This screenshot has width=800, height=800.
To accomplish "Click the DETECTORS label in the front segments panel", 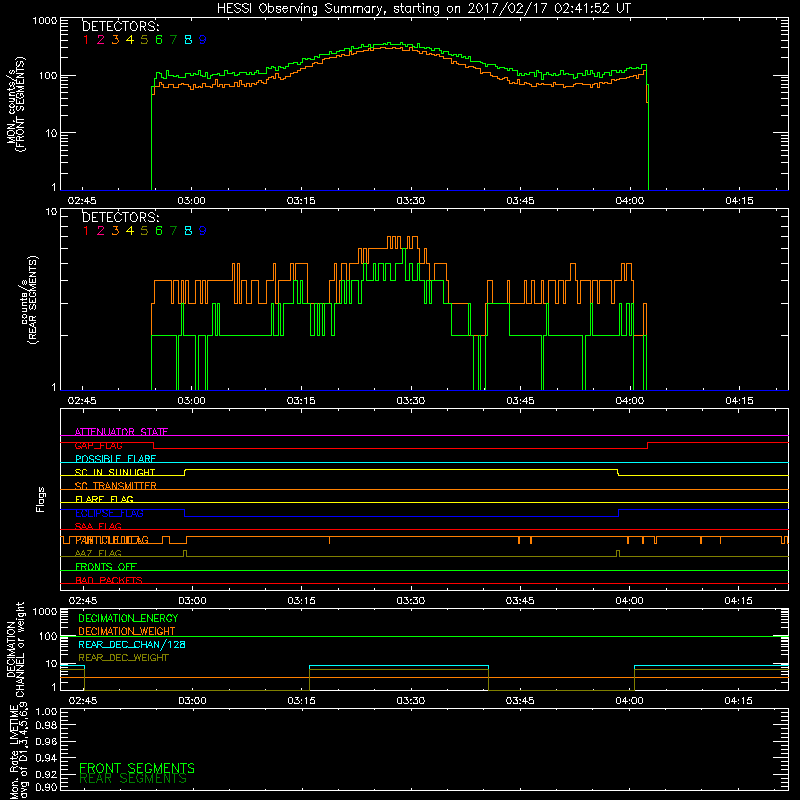I will 120,26.
